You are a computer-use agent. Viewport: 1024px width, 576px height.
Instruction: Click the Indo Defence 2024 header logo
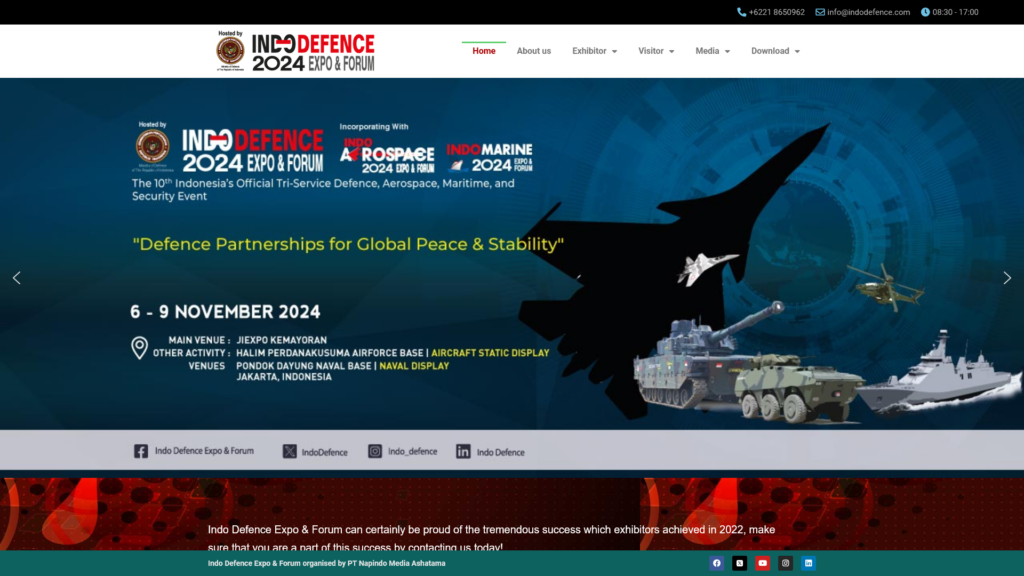pos(313,52)
